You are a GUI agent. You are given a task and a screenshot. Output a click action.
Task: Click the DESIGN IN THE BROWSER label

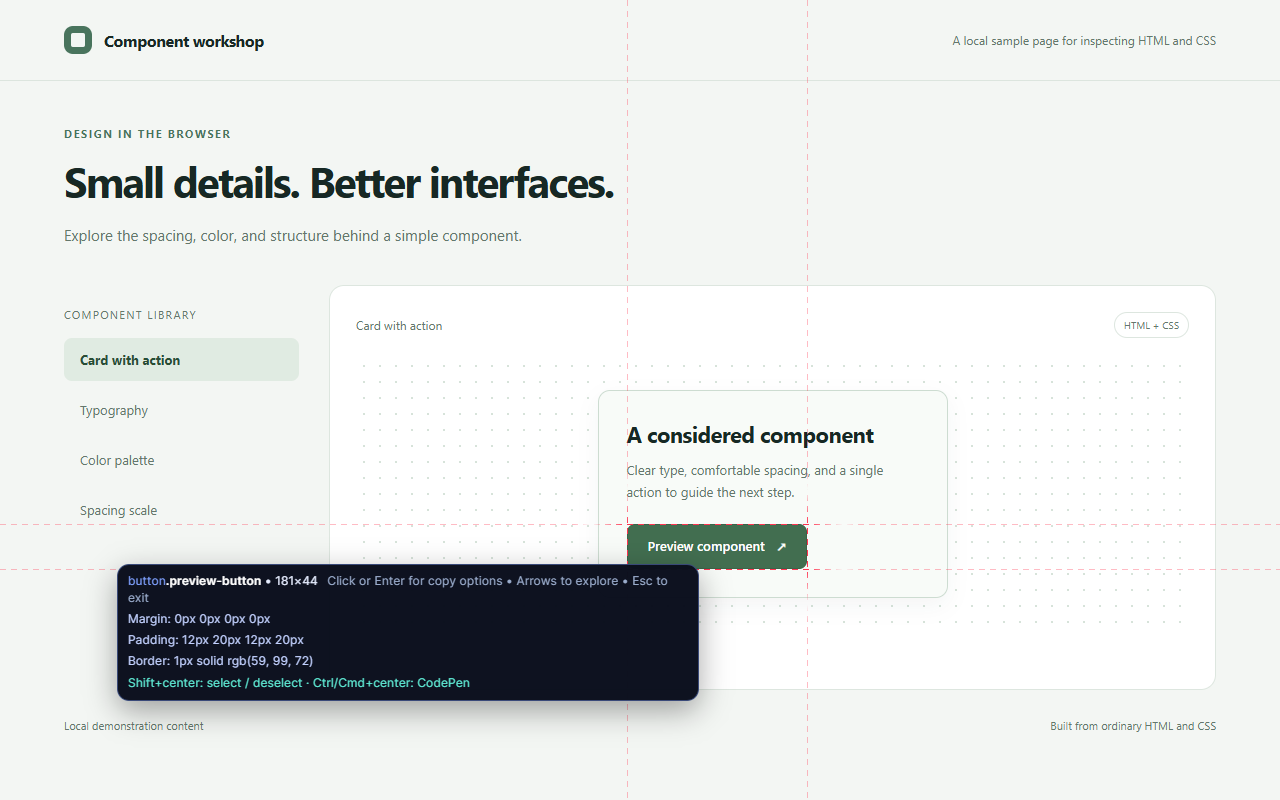click(147, 134)
